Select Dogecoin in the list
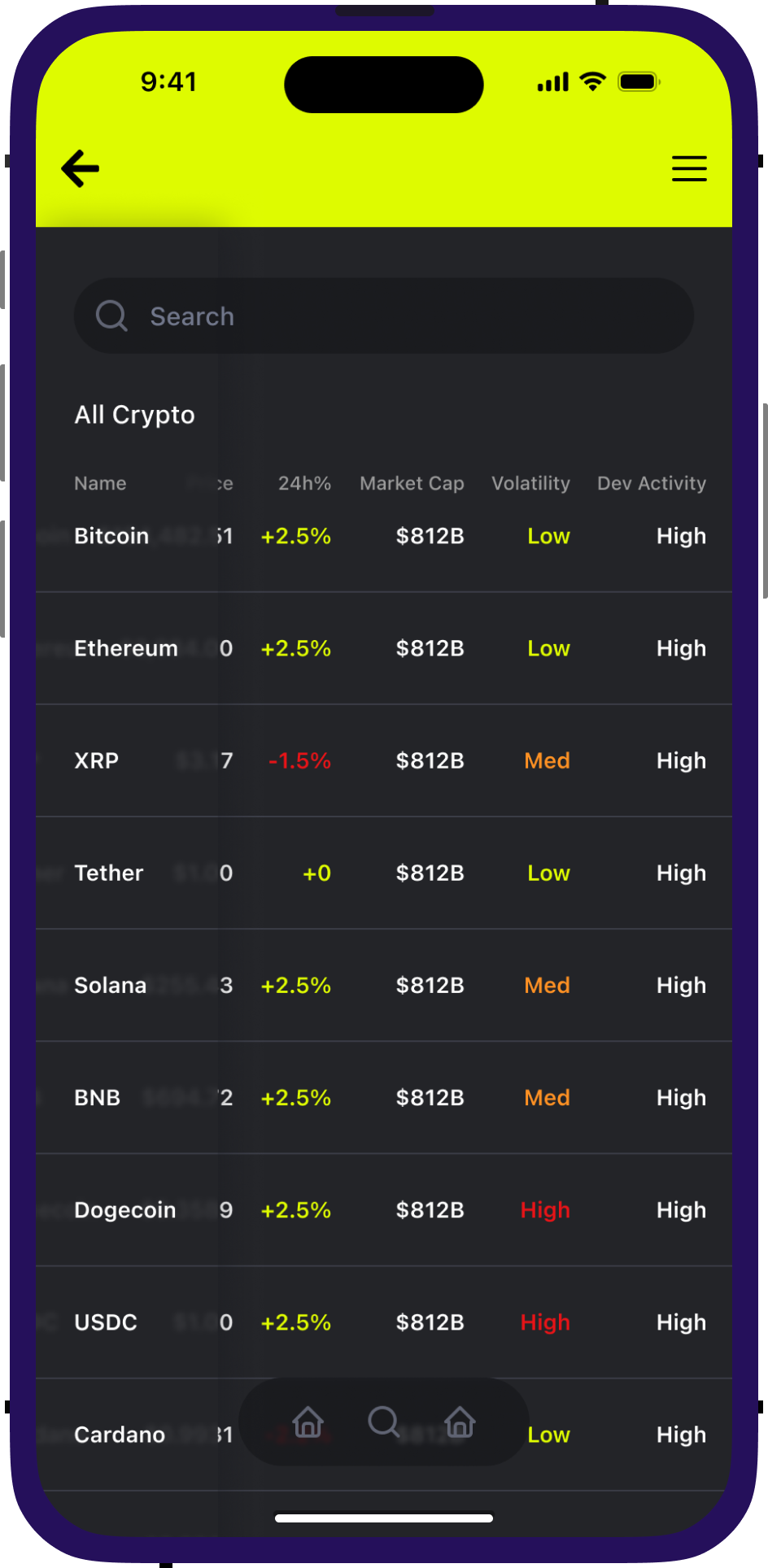The image size is (768, 1568). [125, 1210]
